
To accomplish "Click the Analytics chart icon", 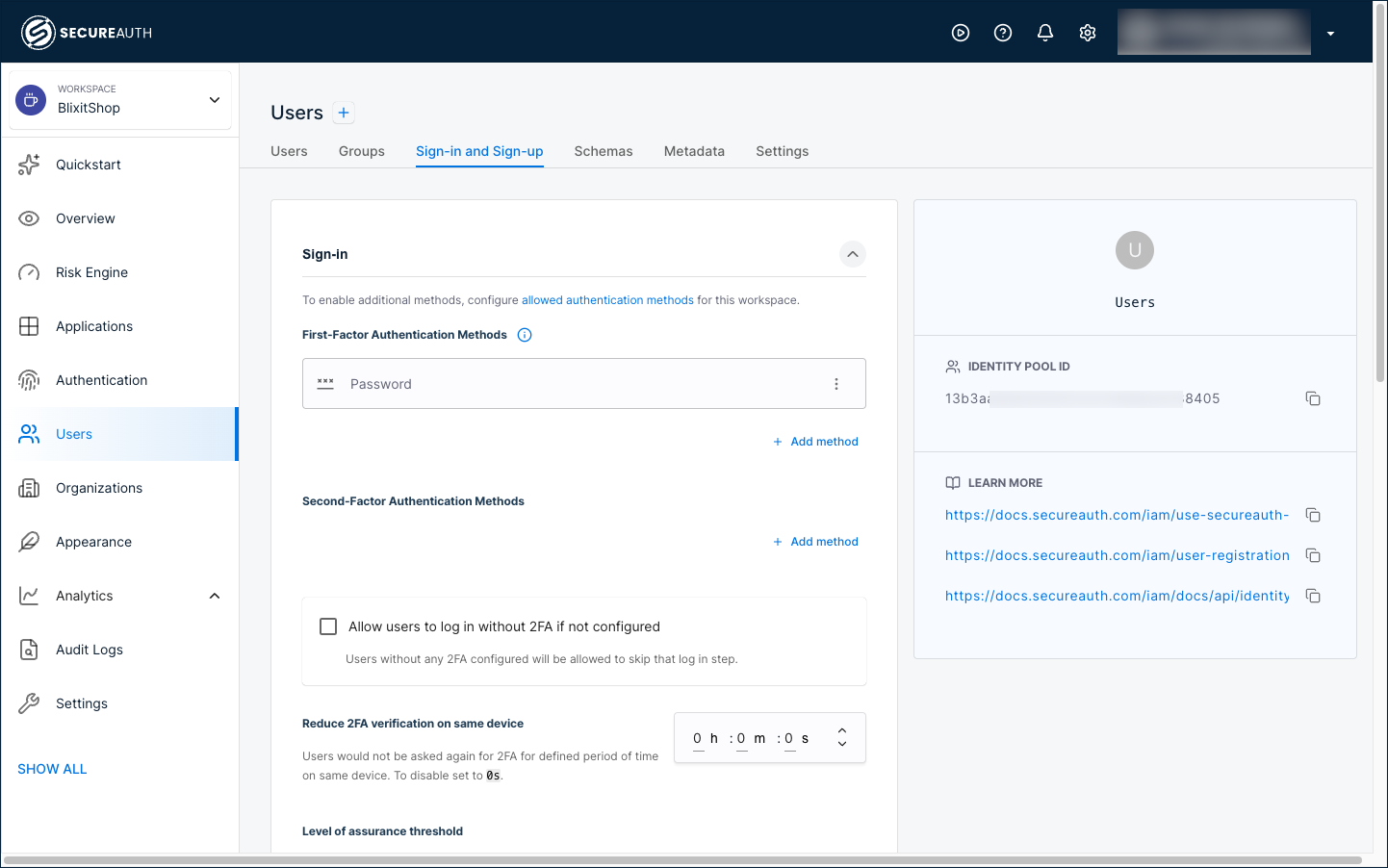I will [29, 596].
